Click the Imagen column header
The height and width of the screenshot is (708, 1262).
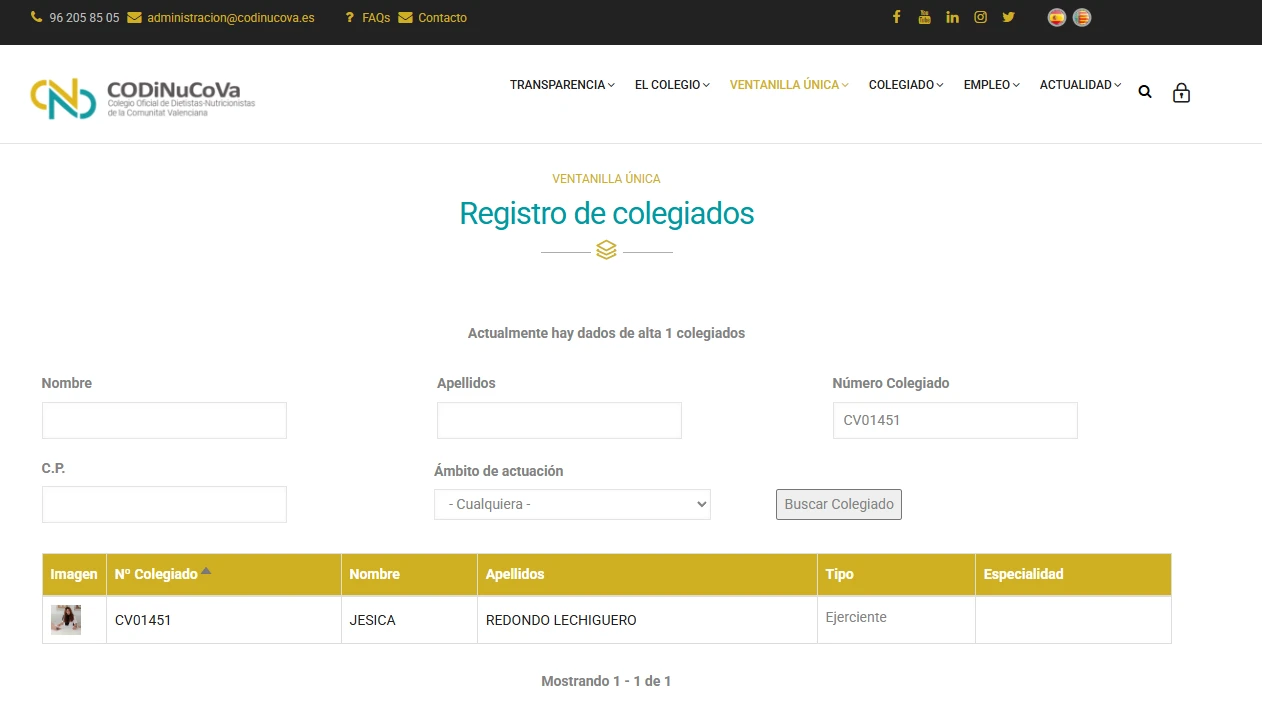74,574
